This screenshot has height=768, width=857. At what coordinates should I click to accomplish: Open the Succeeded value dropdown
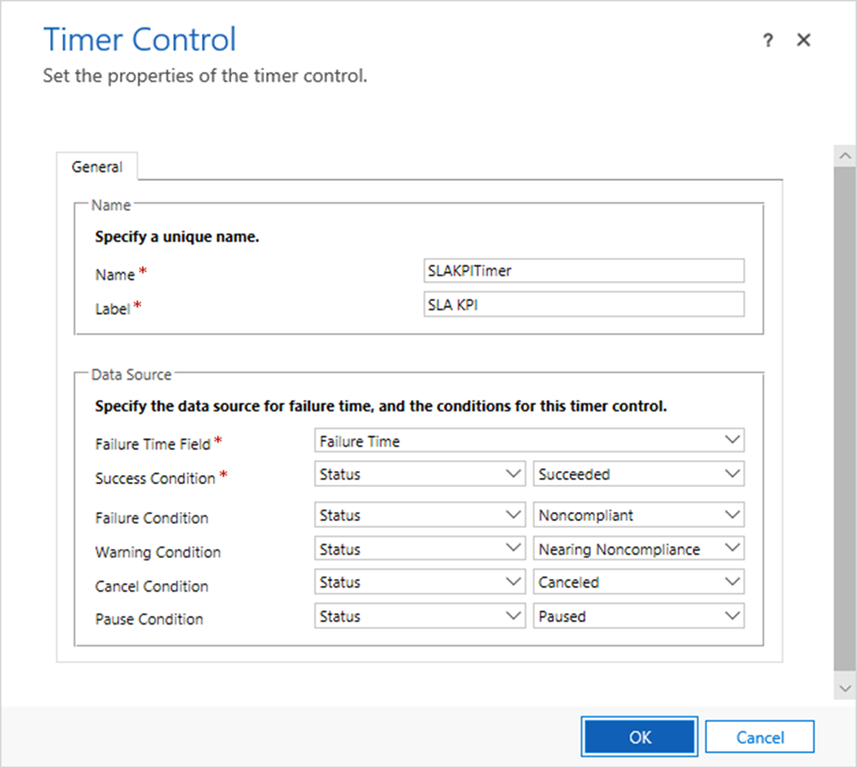638,474
